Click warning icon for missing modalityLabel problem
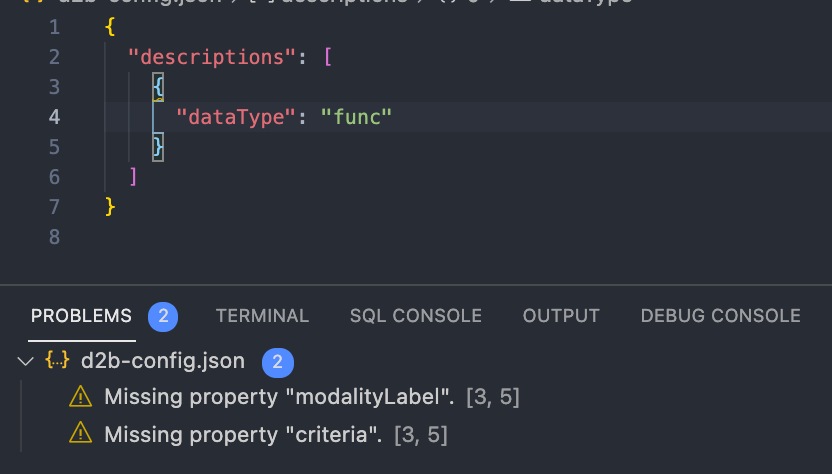The height and width of the screenshot is (474, 832). 80,397
